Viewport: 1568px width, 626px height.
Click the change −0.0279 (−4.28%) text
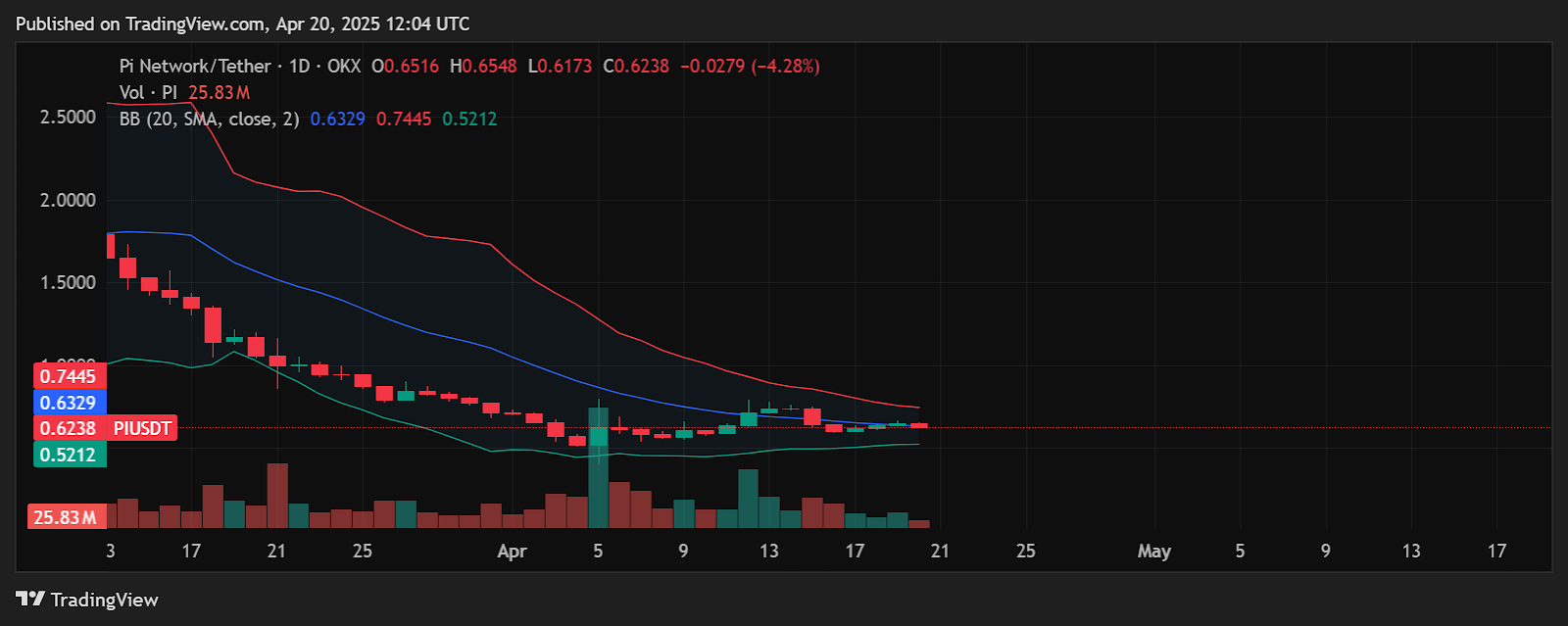point(750,66)
